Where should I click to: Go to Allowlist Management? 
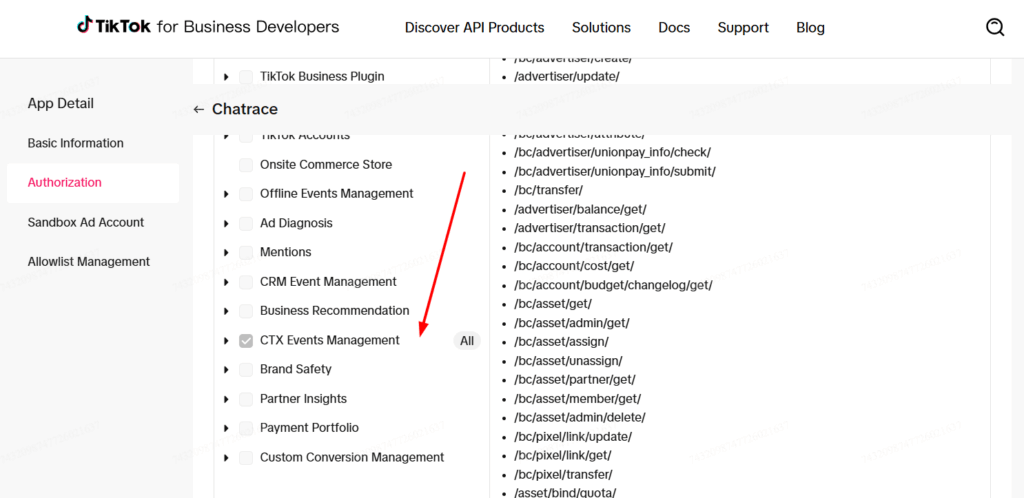click(89, 261)
